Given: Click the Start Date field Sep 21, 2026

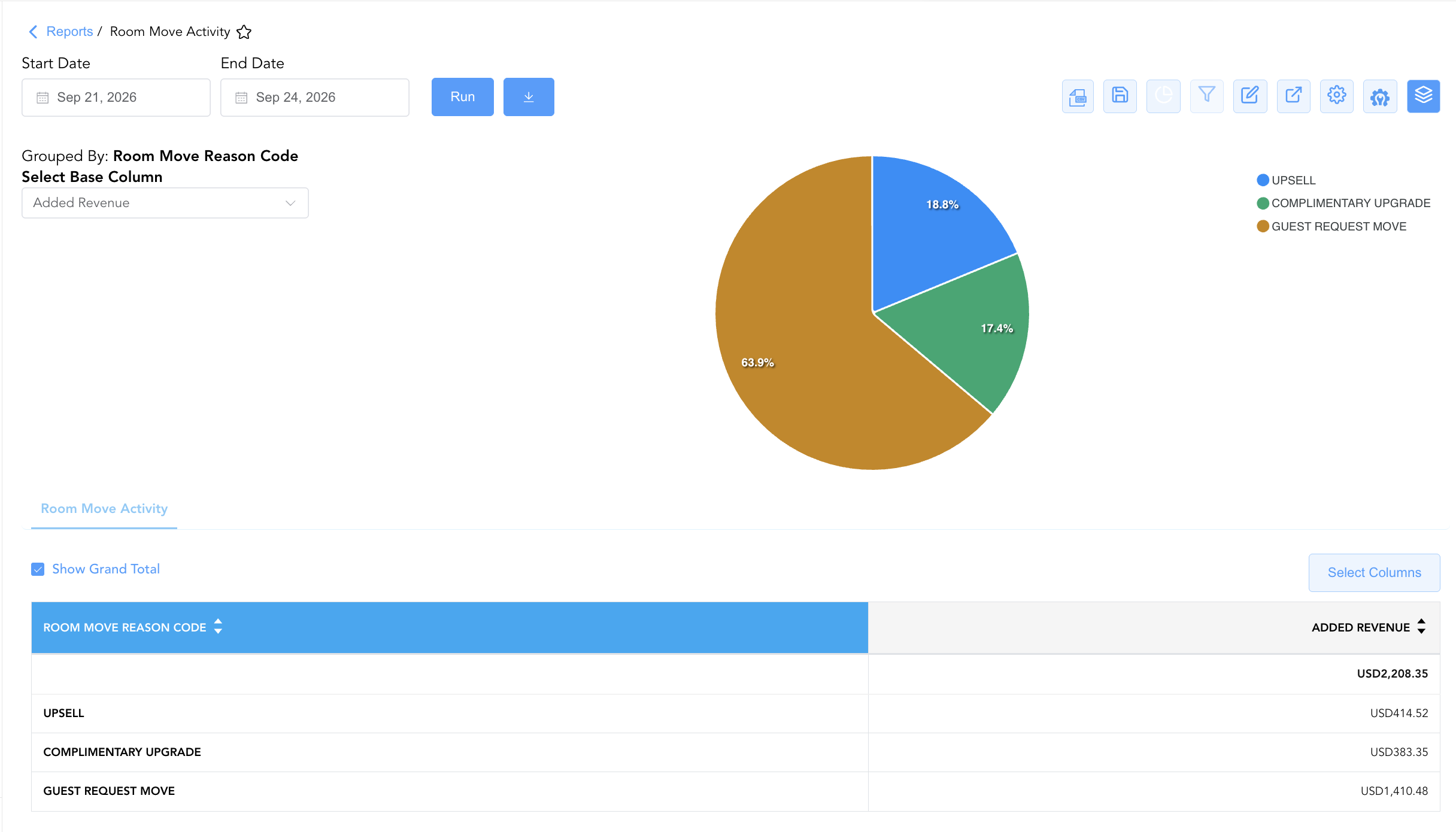Looking at the screenshot, I should point(116,98).
